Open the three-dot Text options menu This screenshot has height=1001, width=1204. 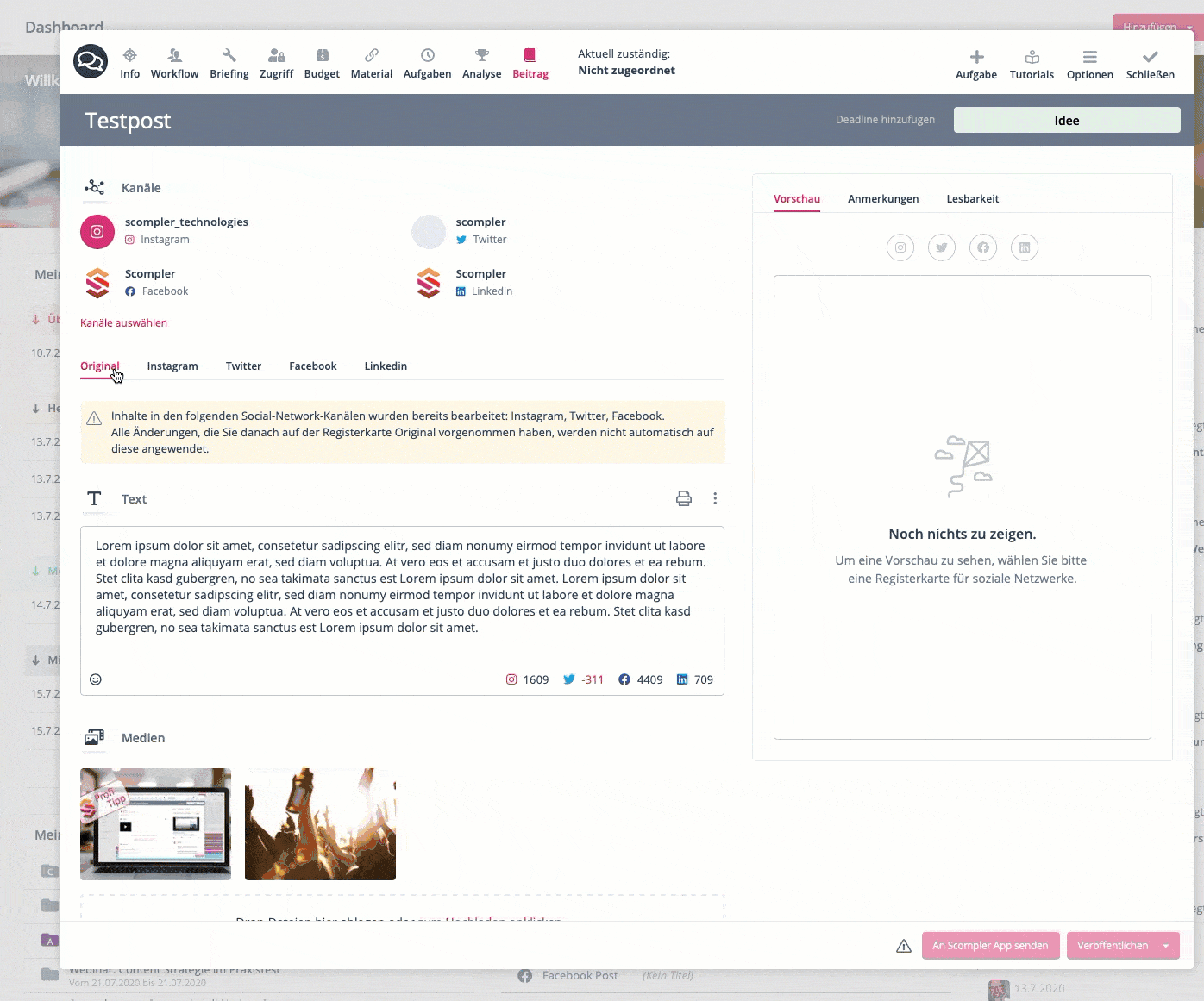[x=715, y=498]
